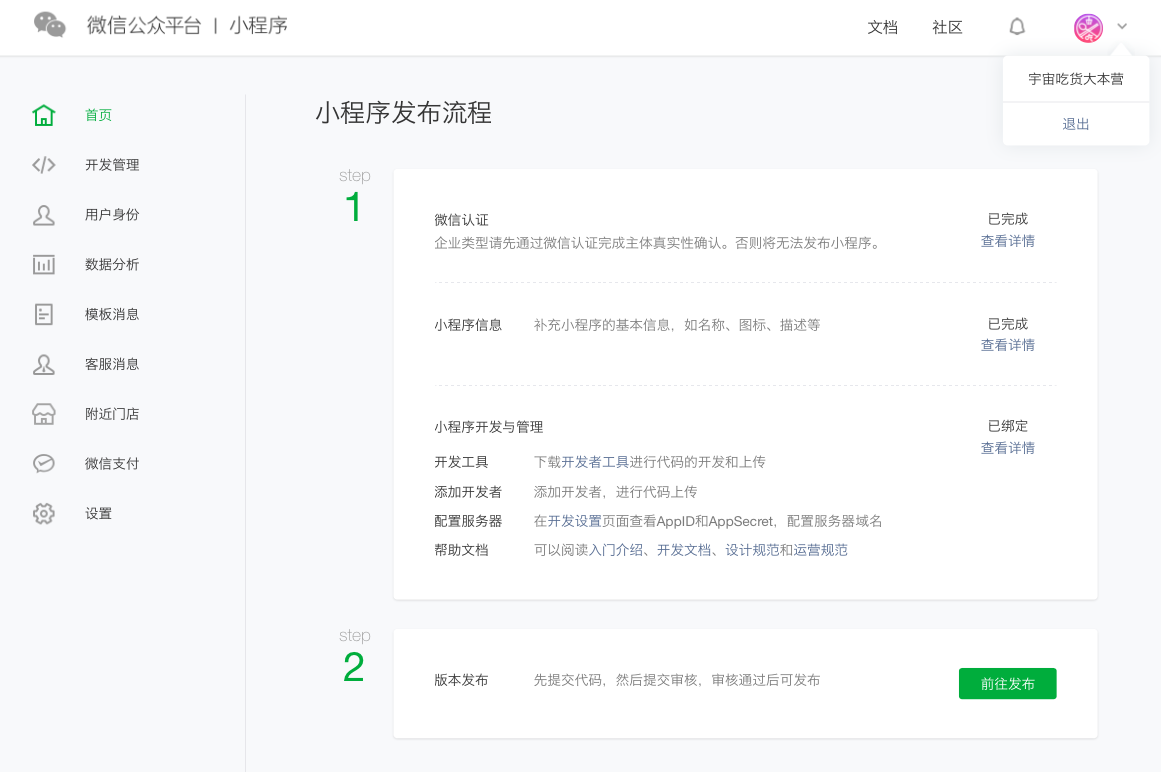Screen dimensions: 1161x772
Task: Open the 设置 settings gear icon
Action: (x=44, y=513)
